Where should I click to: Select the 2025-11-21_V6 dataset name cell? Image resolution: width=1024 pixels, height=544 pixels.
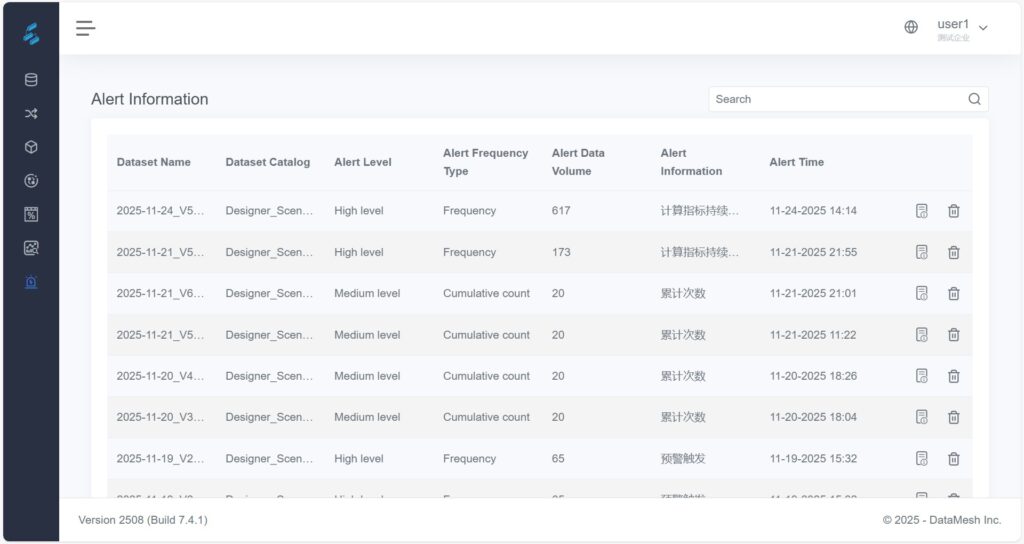tap(160, 293)
